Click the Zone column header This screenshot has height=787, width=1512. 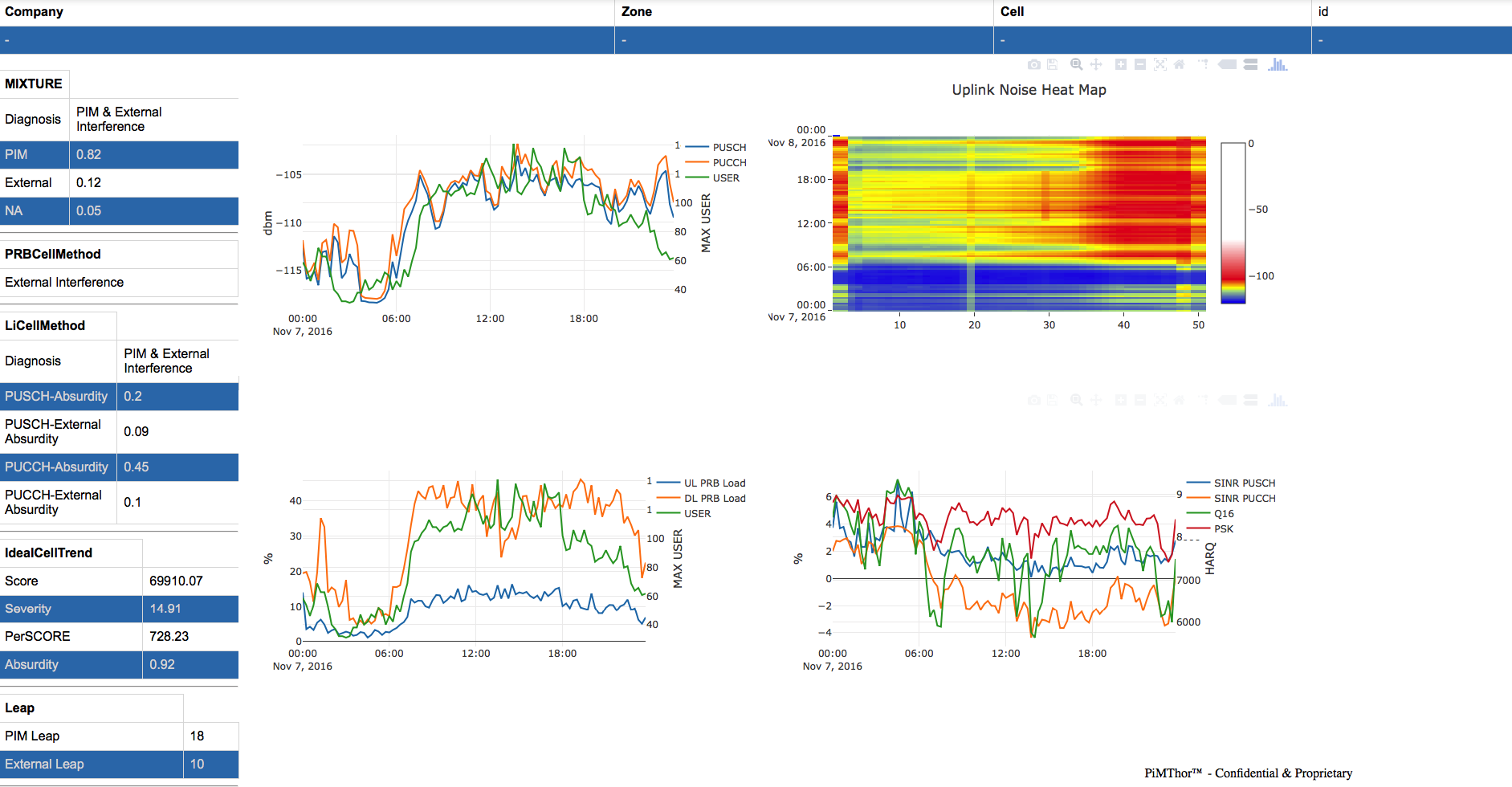point(804,12)
